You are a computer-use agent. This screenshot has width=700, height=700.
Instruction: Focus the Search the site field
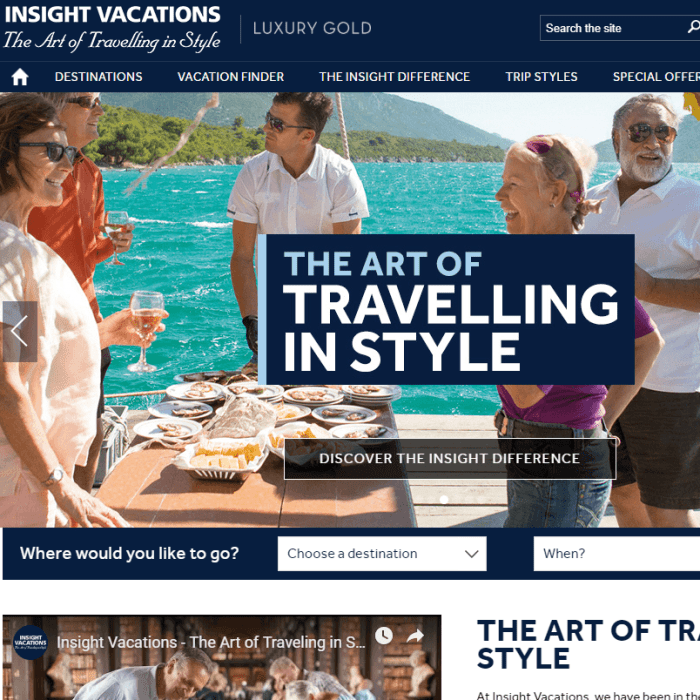coord(612,28)
